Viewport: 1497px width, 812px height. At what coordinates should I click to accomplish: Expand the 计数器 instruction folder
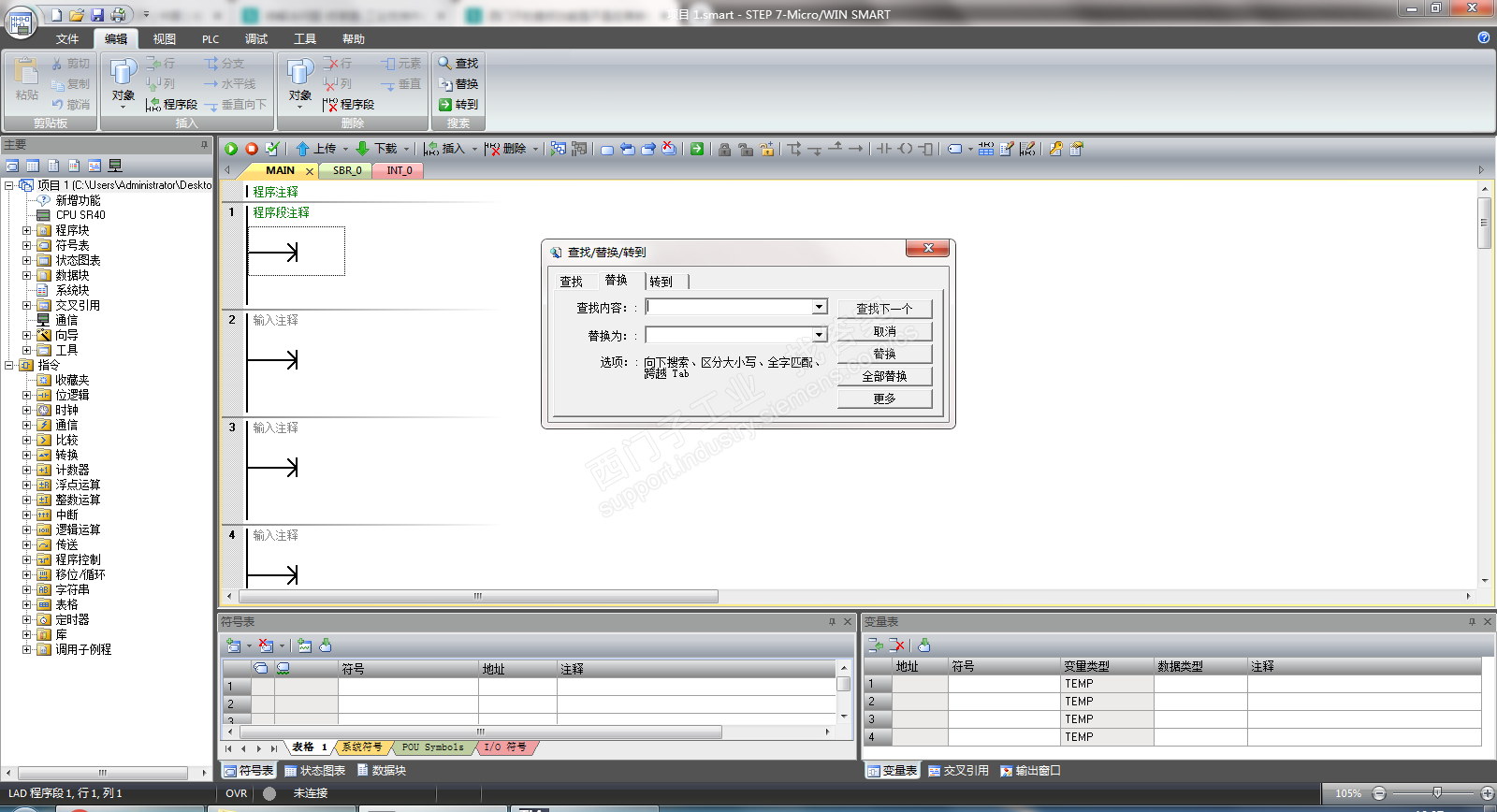coord(27,470)
